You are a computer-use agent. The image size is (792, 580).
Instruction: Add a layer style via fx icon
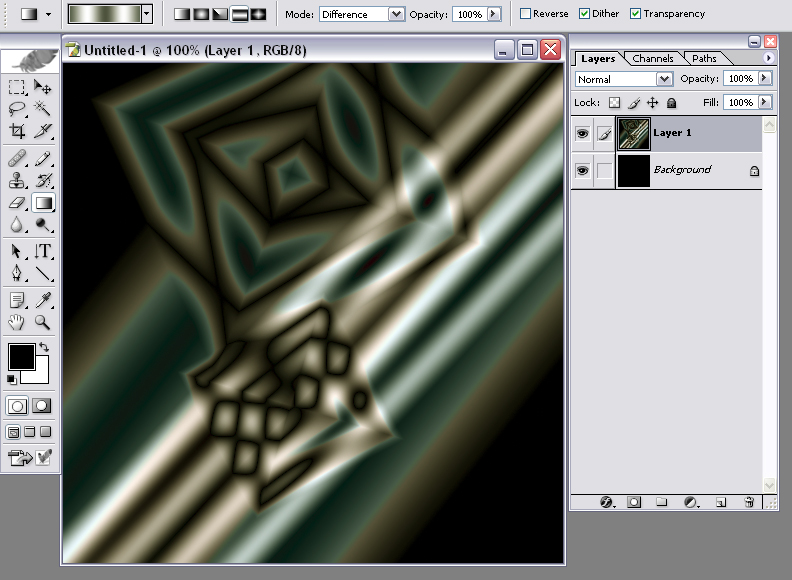click(x=607, y=502)
